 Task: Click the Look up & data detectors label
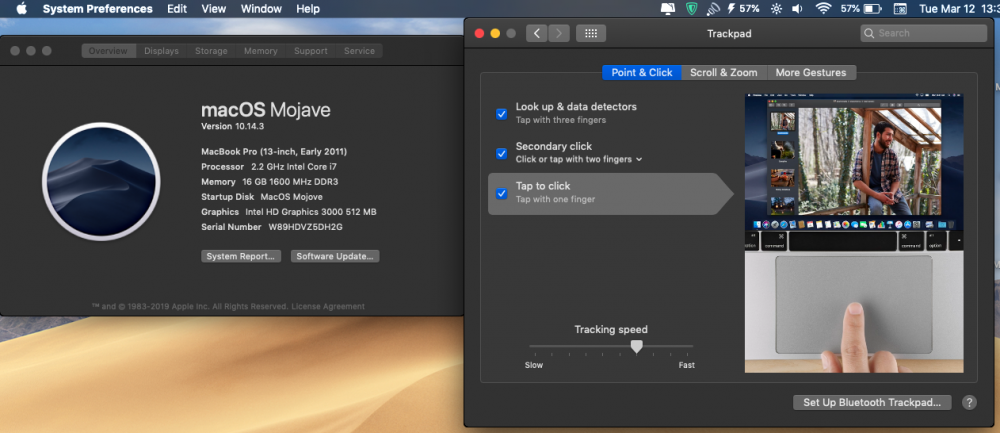(x=576, y=106)
